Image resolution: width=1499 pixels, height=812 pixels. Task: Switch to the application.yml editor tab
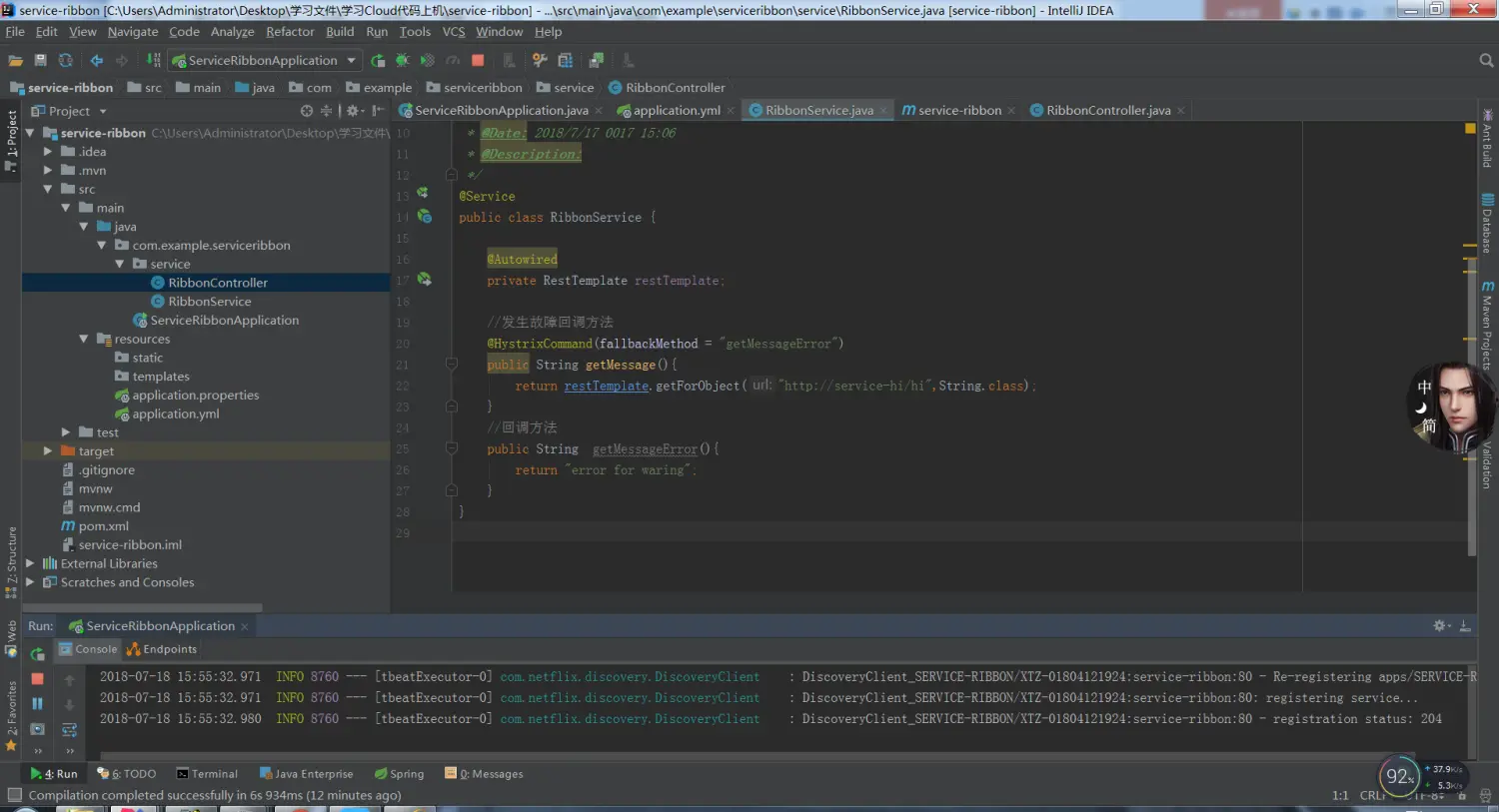[x=676, y=111]
